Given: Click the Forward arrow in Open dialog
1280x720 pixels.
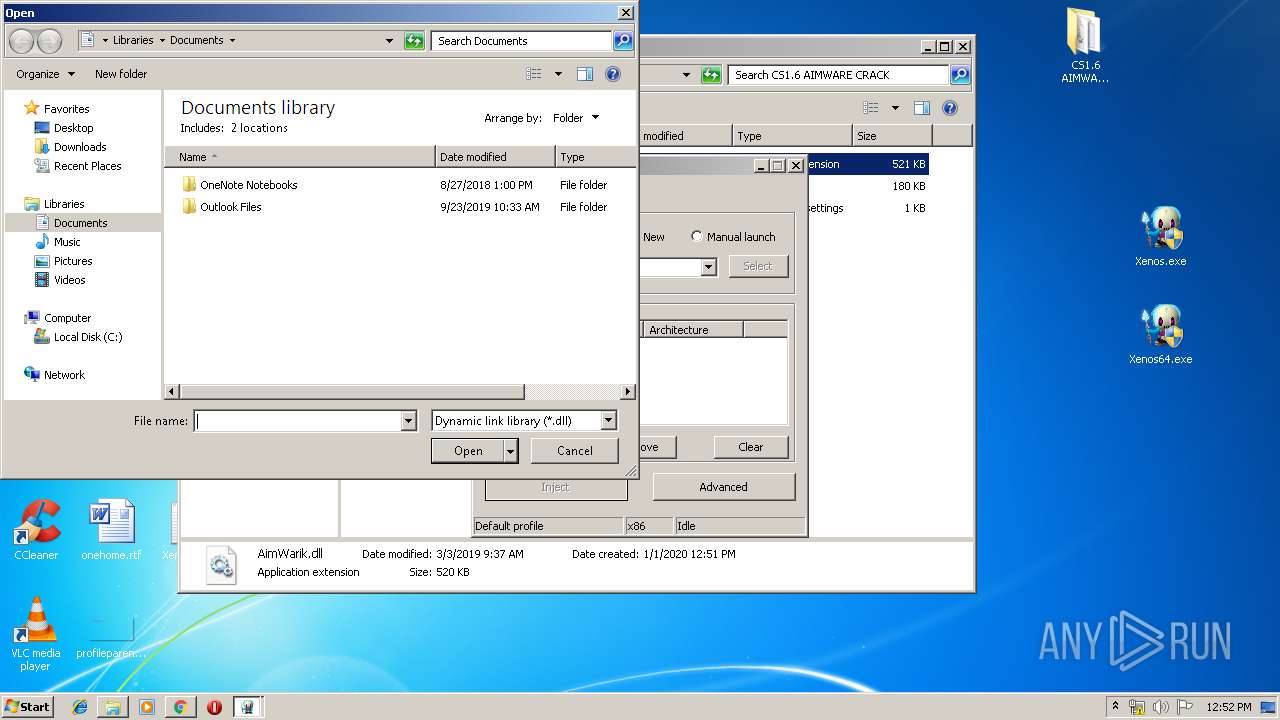Looking at the screenshot, I should (49, 41).
